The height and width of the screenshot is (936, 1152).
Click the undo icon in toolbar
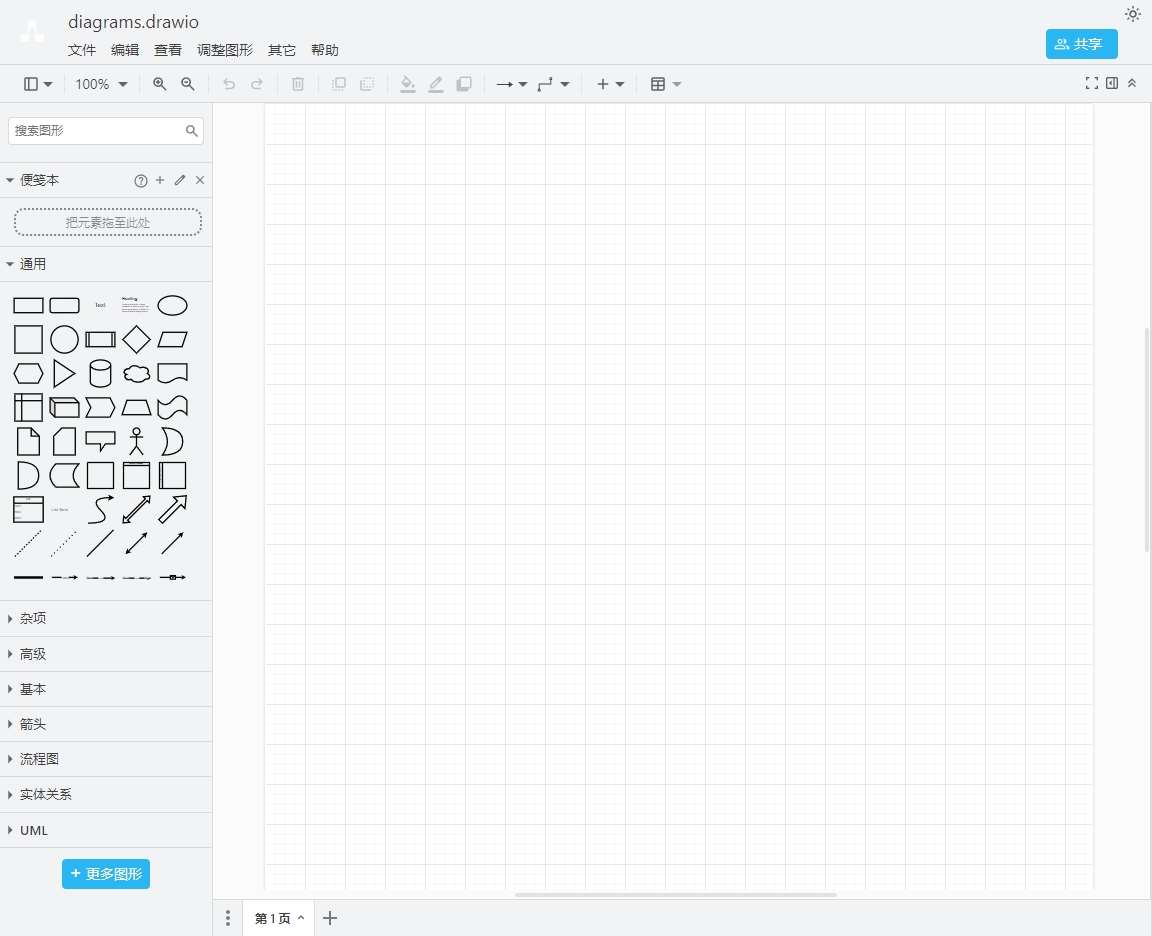(229, 84)
